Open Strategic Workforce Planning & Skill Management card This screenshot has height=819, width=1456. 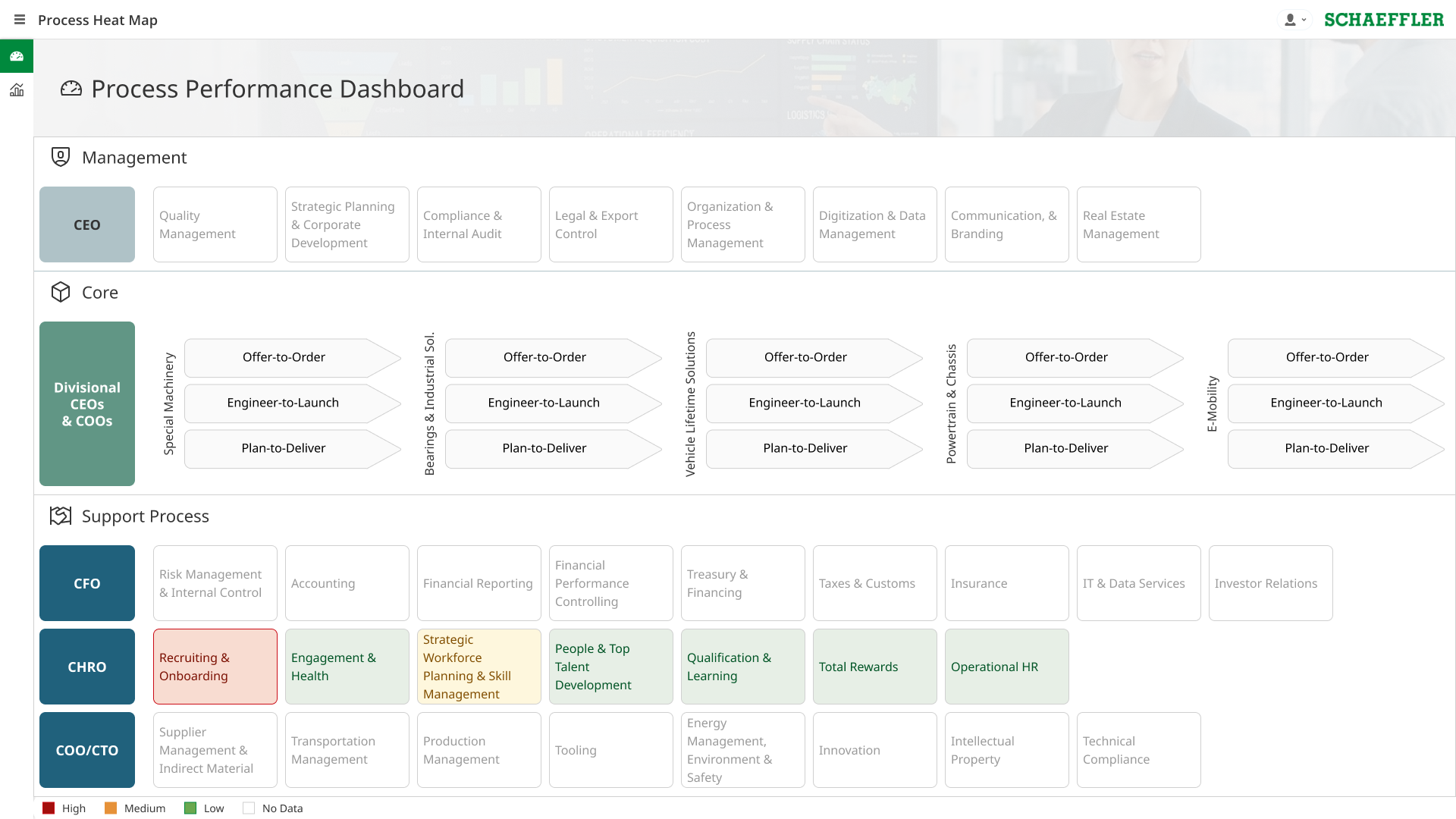point(479,667)
